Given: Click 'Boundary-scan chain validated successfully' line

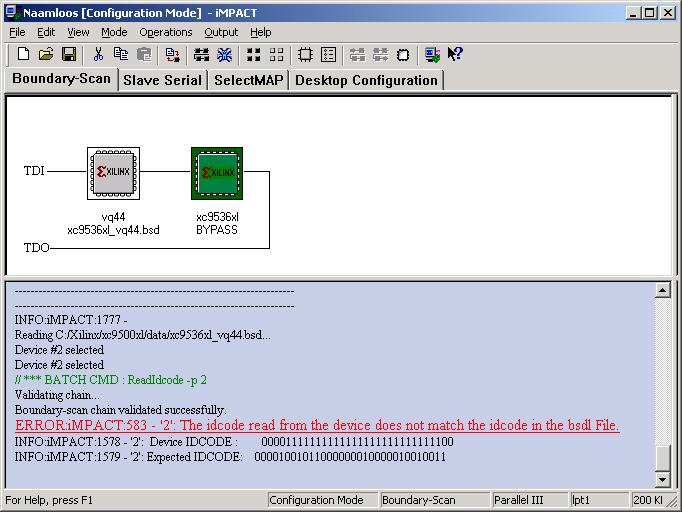Looking at the screenshot, I should [x=120, y=410].
